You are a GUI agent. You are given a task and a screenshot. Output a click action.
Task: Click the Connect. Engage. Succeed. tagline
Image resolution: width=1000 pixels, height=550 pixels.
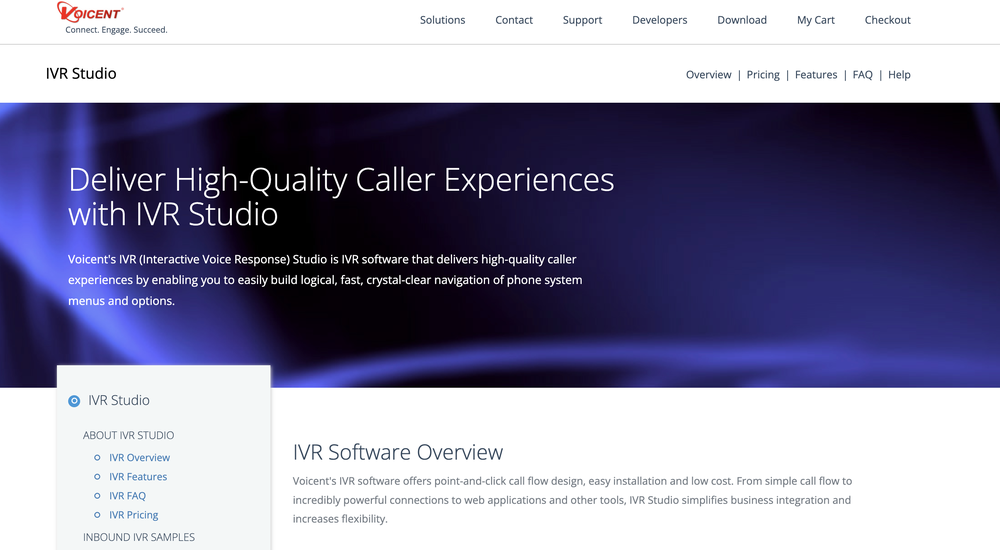116,30
